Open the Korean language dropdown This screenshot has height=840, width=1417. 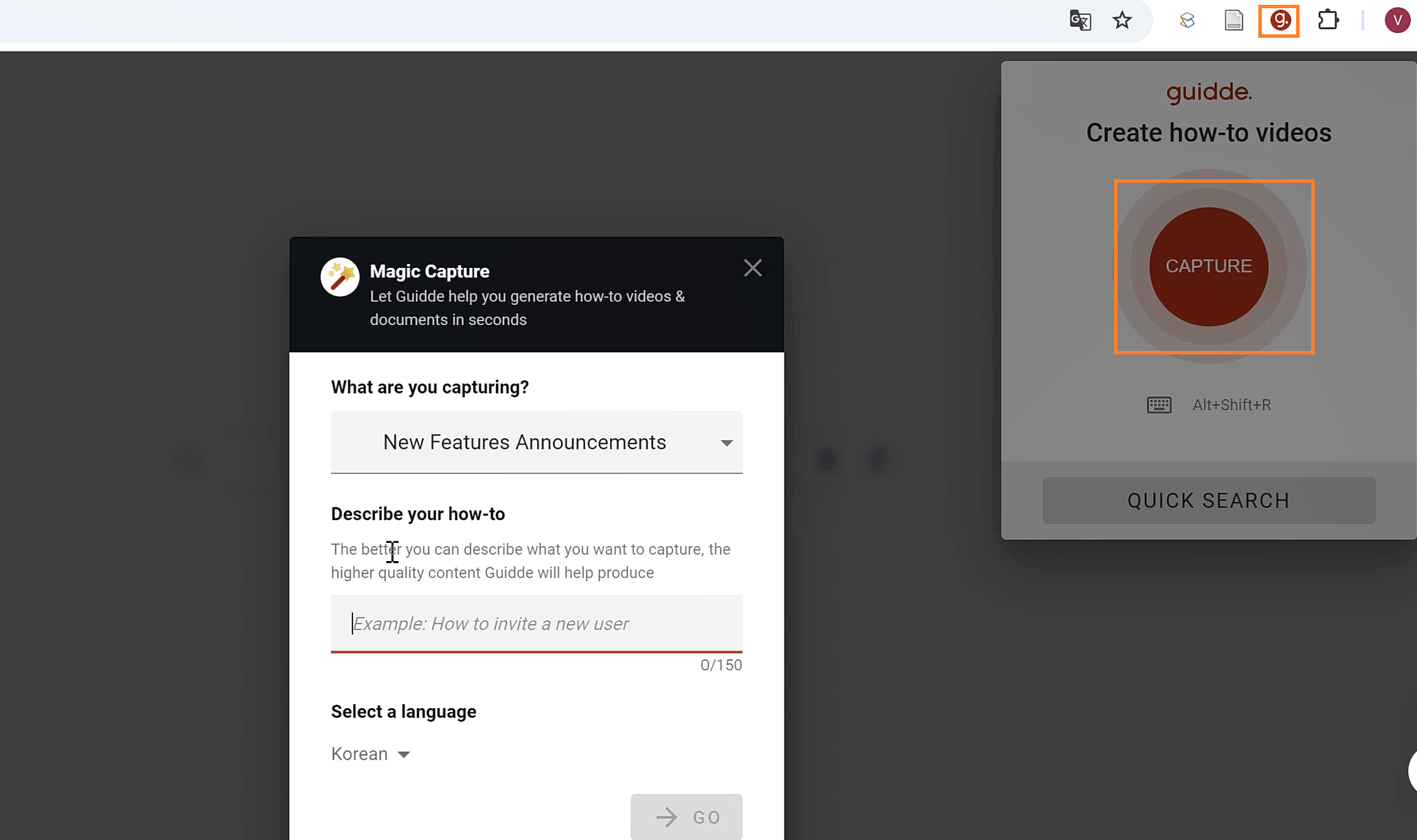click(x=370, y=754)
